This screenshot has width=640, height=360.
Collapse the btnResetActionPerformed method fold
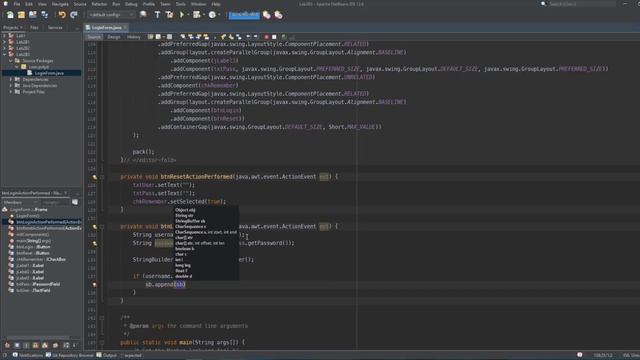click(102, 177)
